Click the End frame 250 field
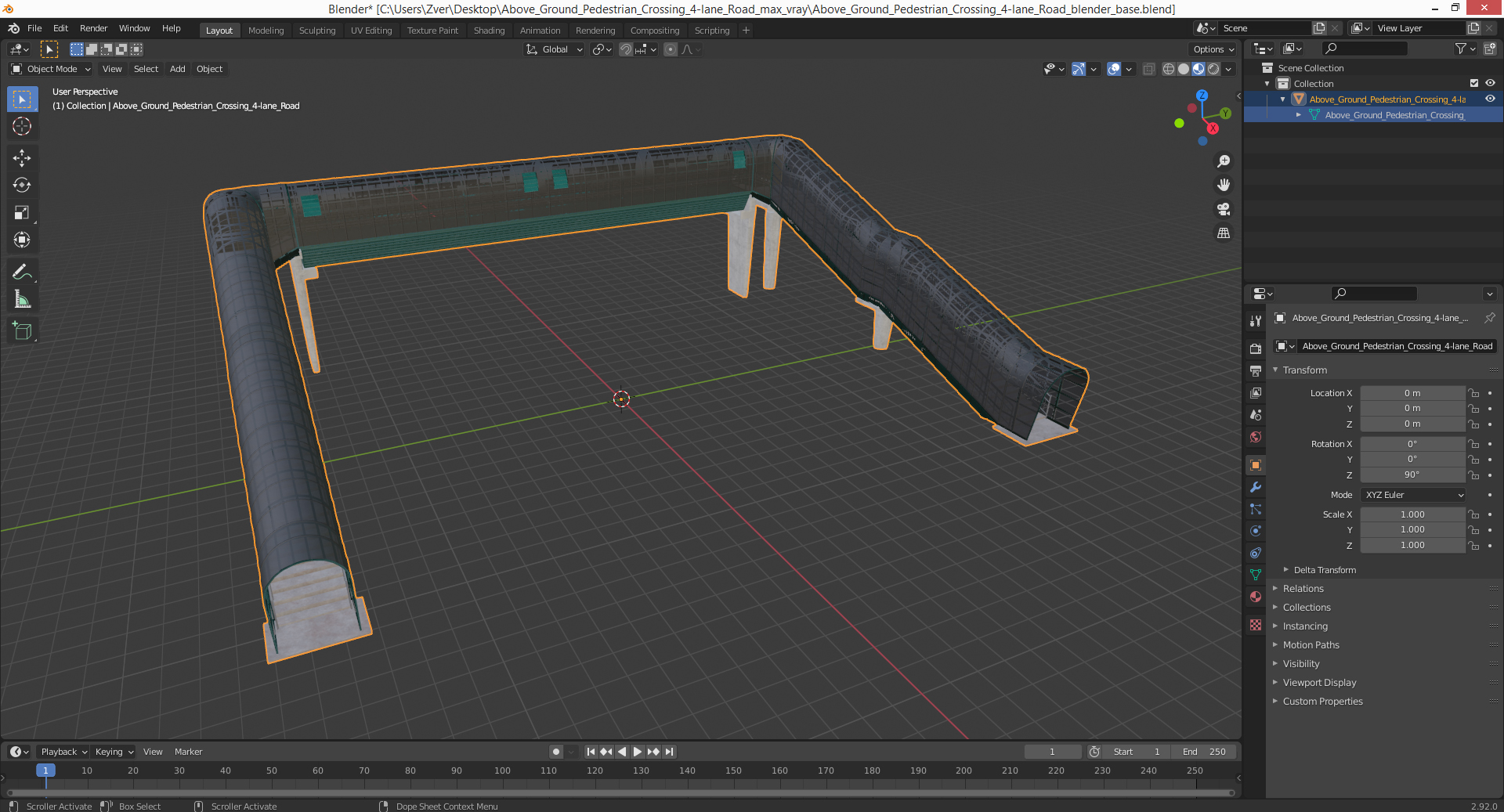 tap(1205, 752)
